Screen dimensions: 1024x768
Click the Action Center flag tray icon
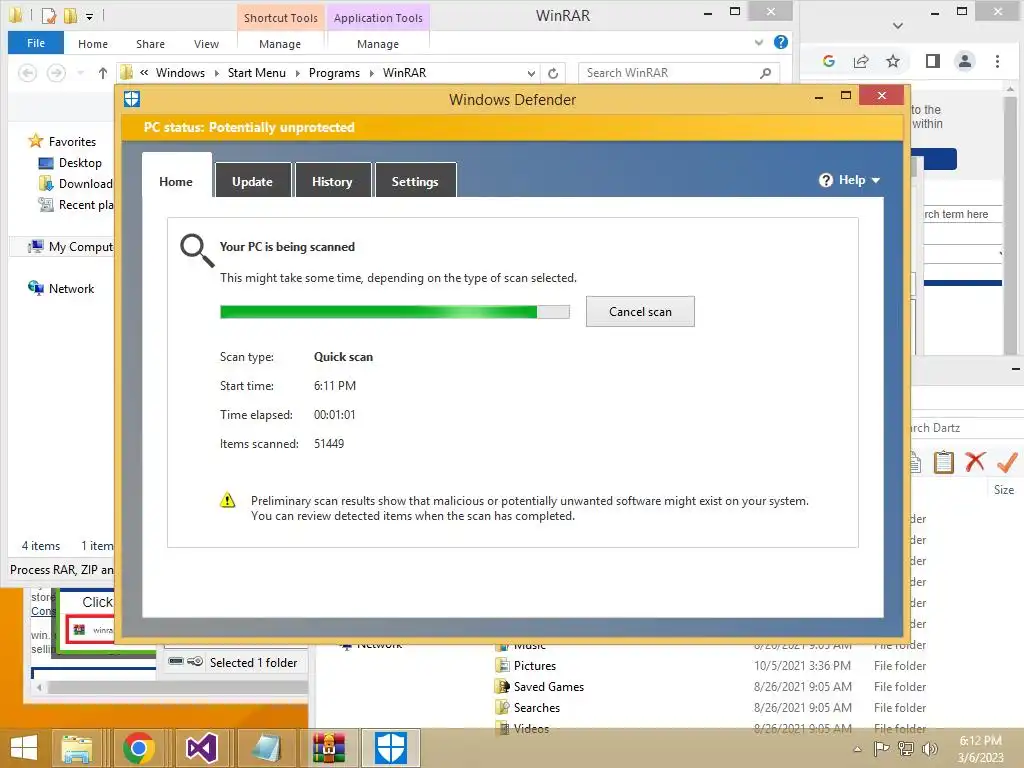click(882, 748)
